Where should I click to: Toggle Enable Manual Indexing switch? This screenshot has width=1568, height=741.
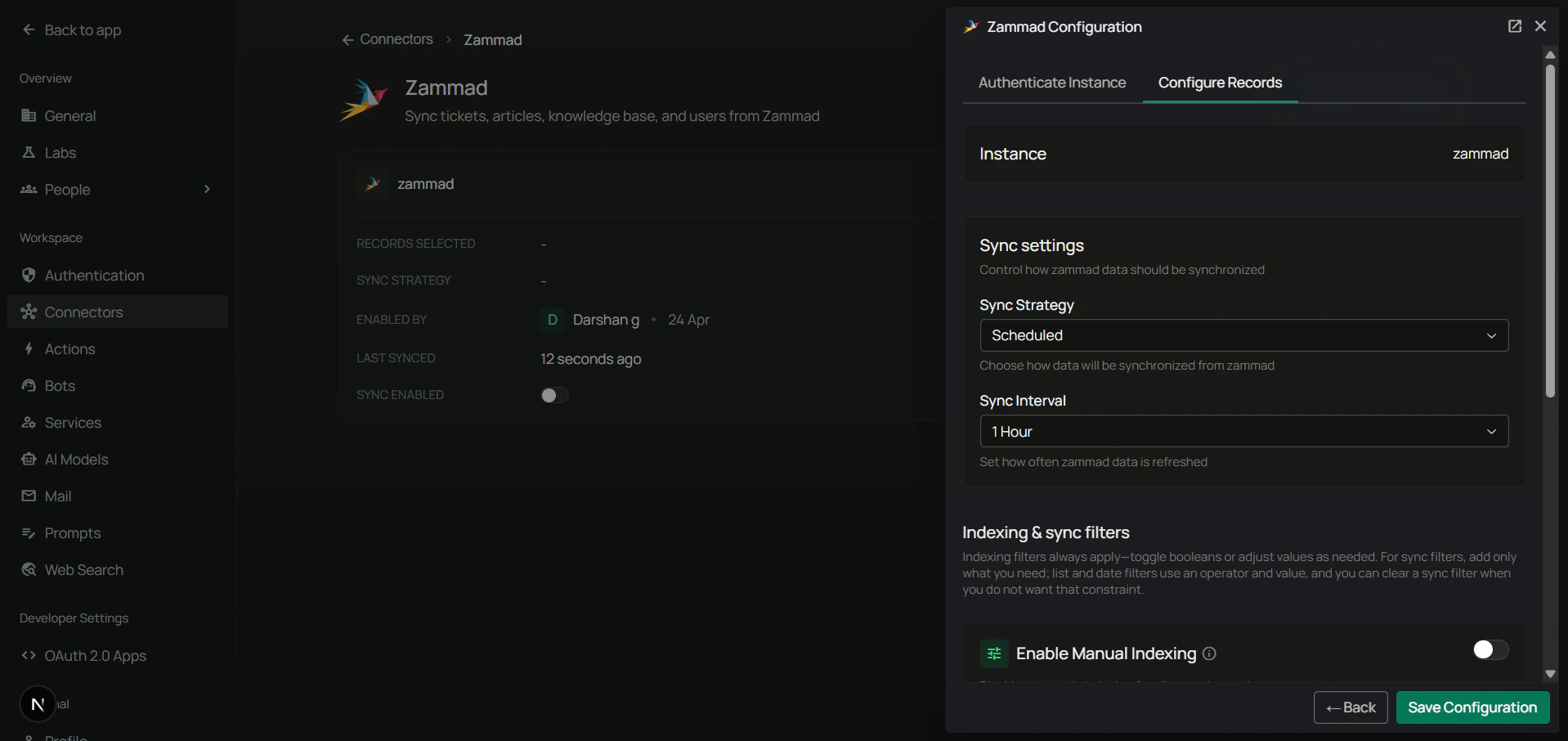[1490, 649]
